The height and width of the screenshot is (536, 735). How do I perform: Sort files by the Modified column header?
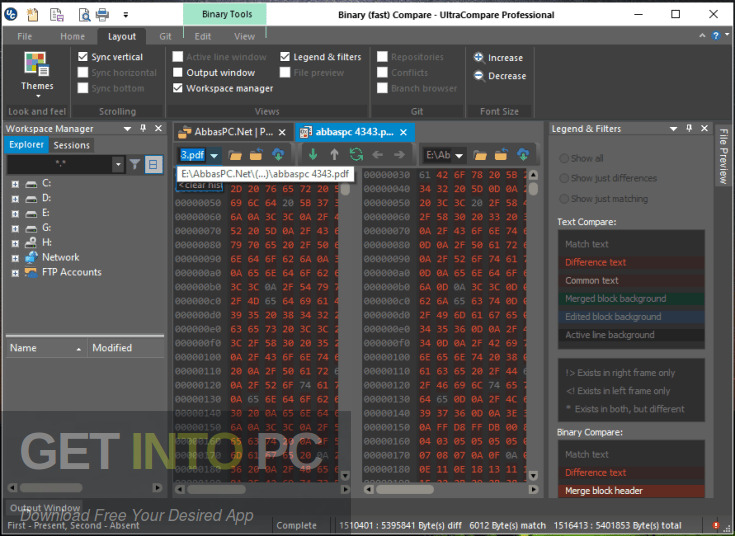tap(126, 348)
